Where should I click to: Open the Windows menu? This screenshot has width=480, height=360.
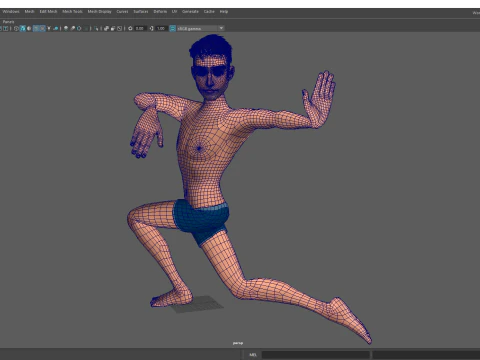tap(11, 12)
